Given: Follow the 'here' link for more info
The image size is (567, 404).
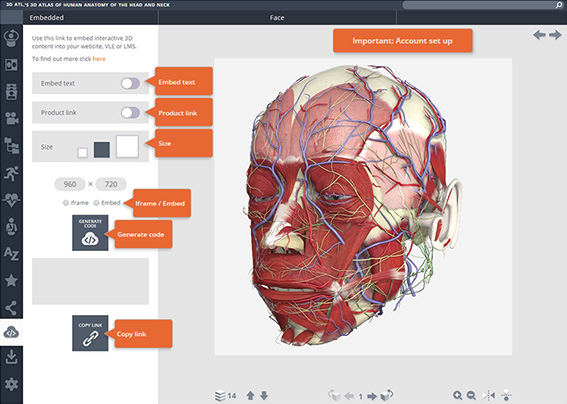Looking at the screenshot, I should click(x=99, y=59).
